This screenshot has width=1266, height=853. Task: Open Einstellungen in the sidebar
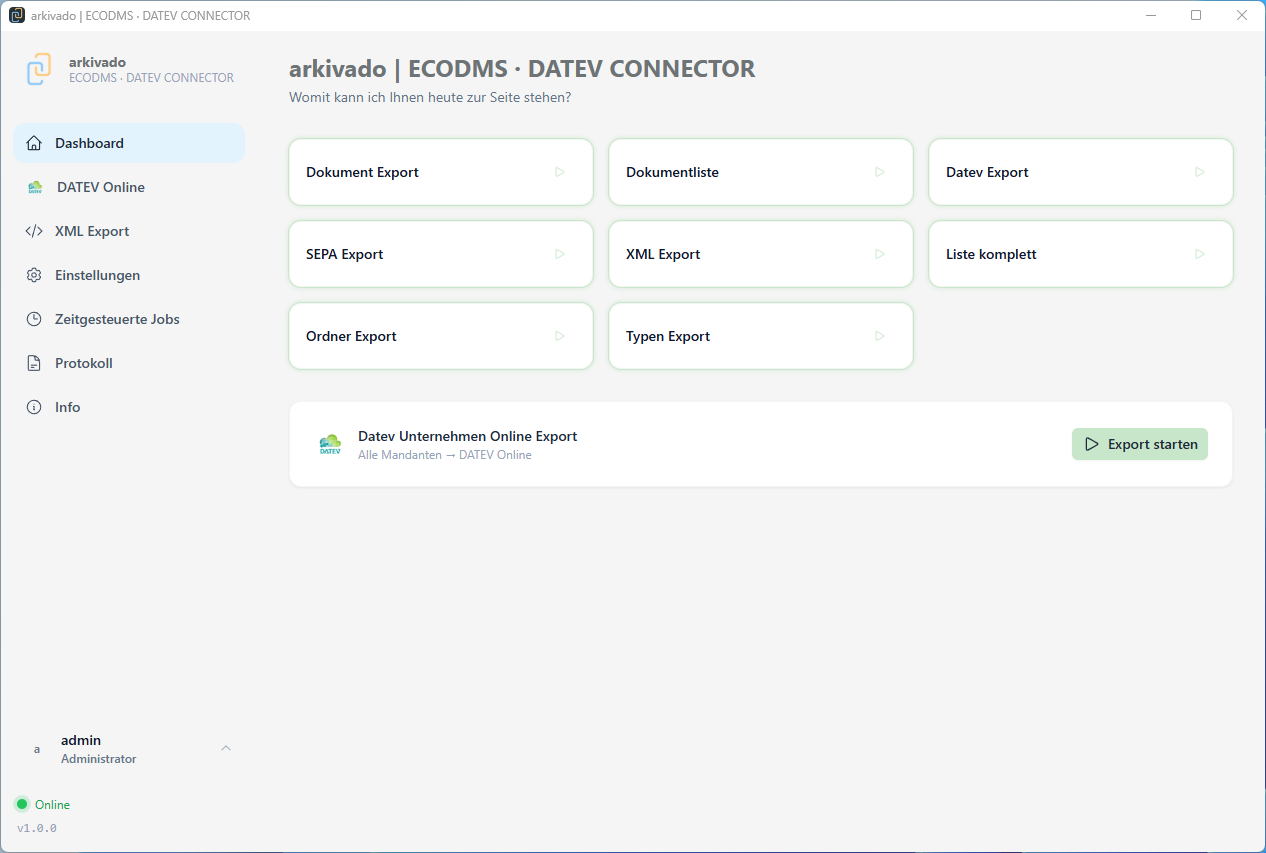click(x=129, y=275)
